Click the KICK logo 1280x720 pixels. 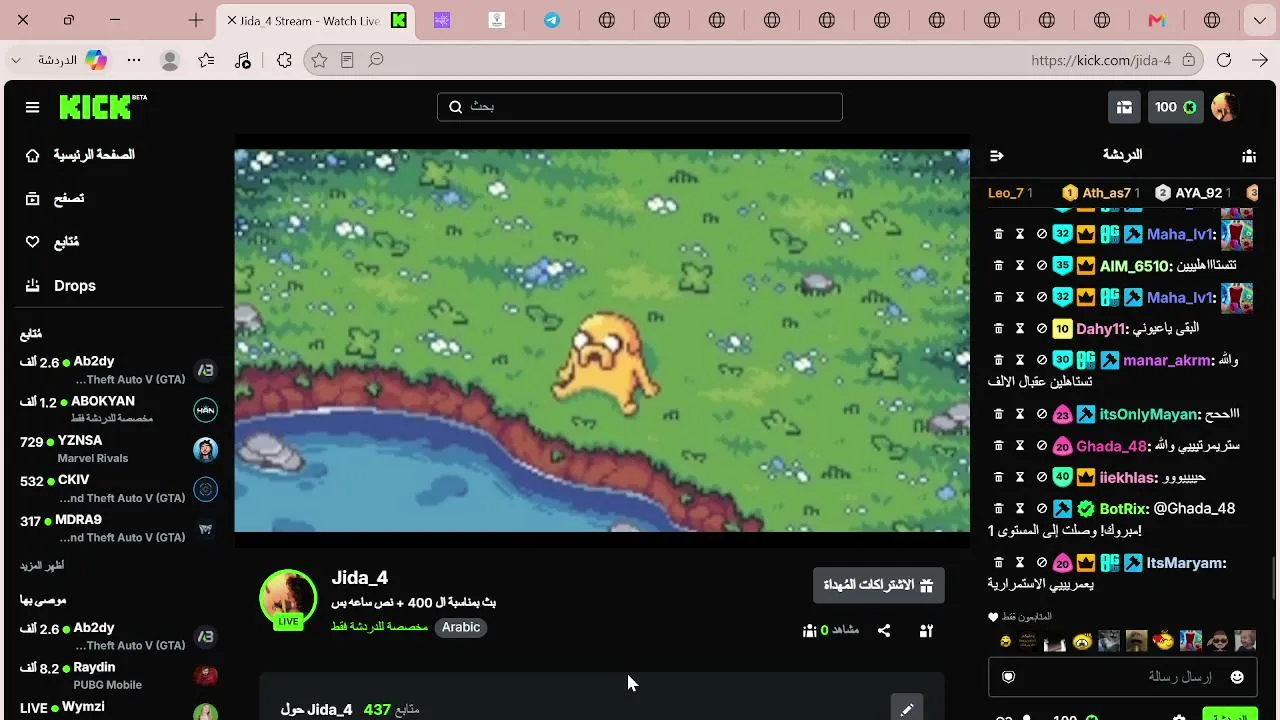tap(102, 106)
